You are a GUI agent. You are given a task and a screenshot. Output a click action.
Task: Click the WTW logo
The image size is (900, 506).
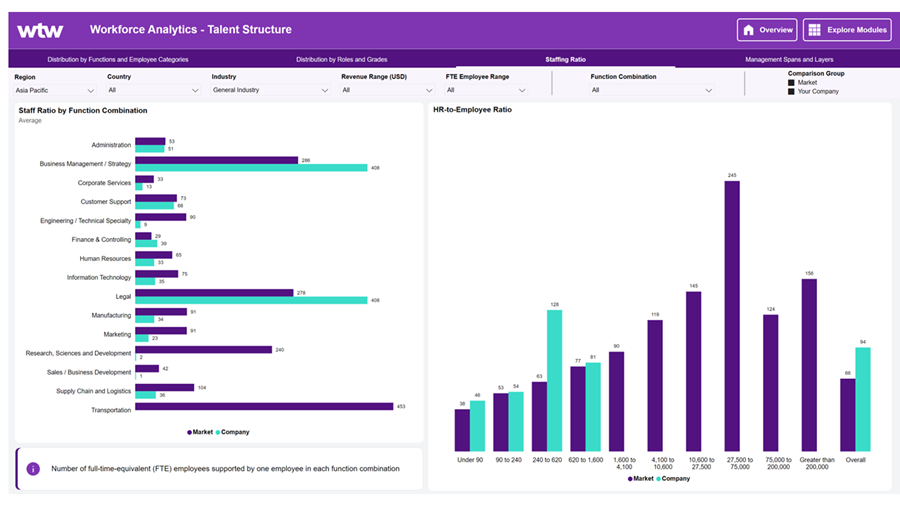[40, 30]
